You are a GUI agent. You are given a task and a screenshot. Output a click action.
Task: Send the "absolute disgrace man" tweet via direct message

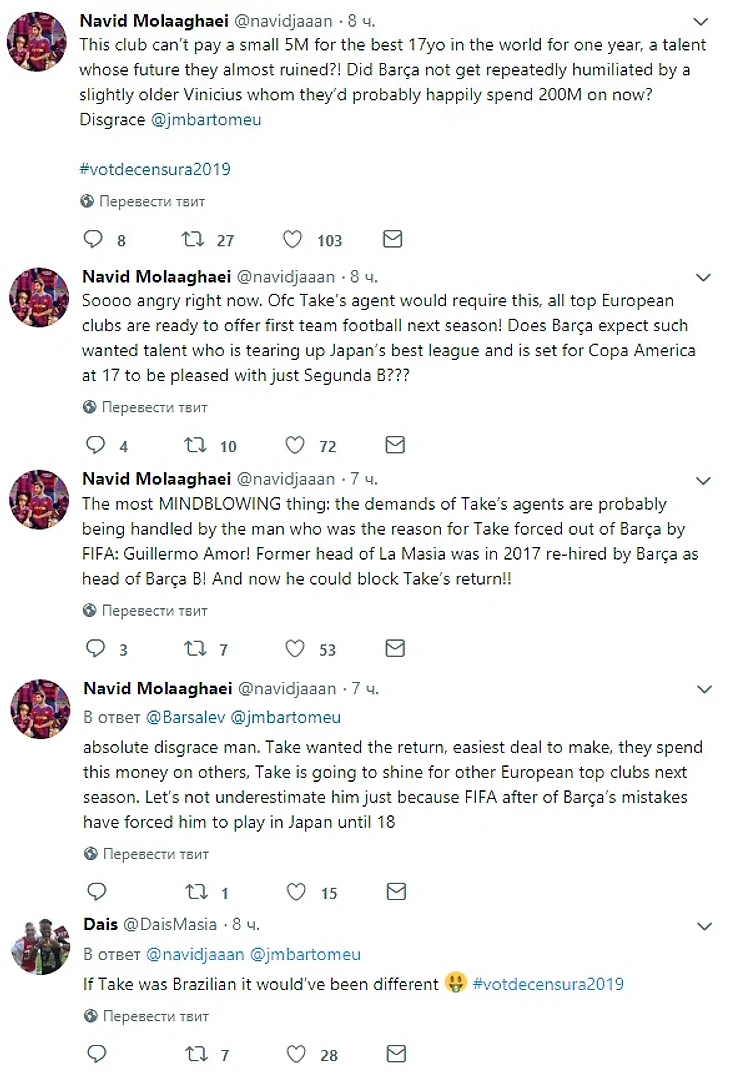(x=394, y=892)
